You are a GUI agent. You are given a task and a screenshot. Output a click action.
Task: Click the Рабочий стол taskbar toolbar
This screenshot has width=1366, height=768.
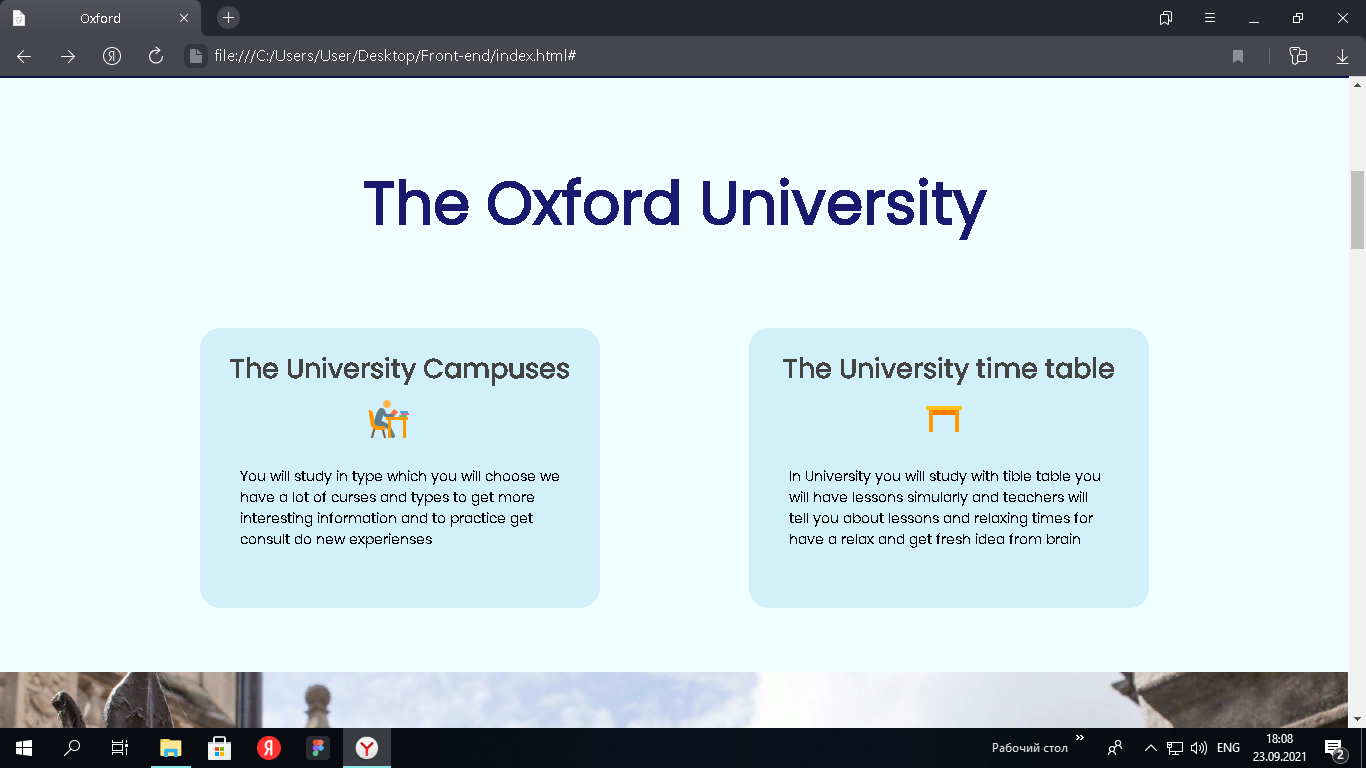tap(1030, 748)
